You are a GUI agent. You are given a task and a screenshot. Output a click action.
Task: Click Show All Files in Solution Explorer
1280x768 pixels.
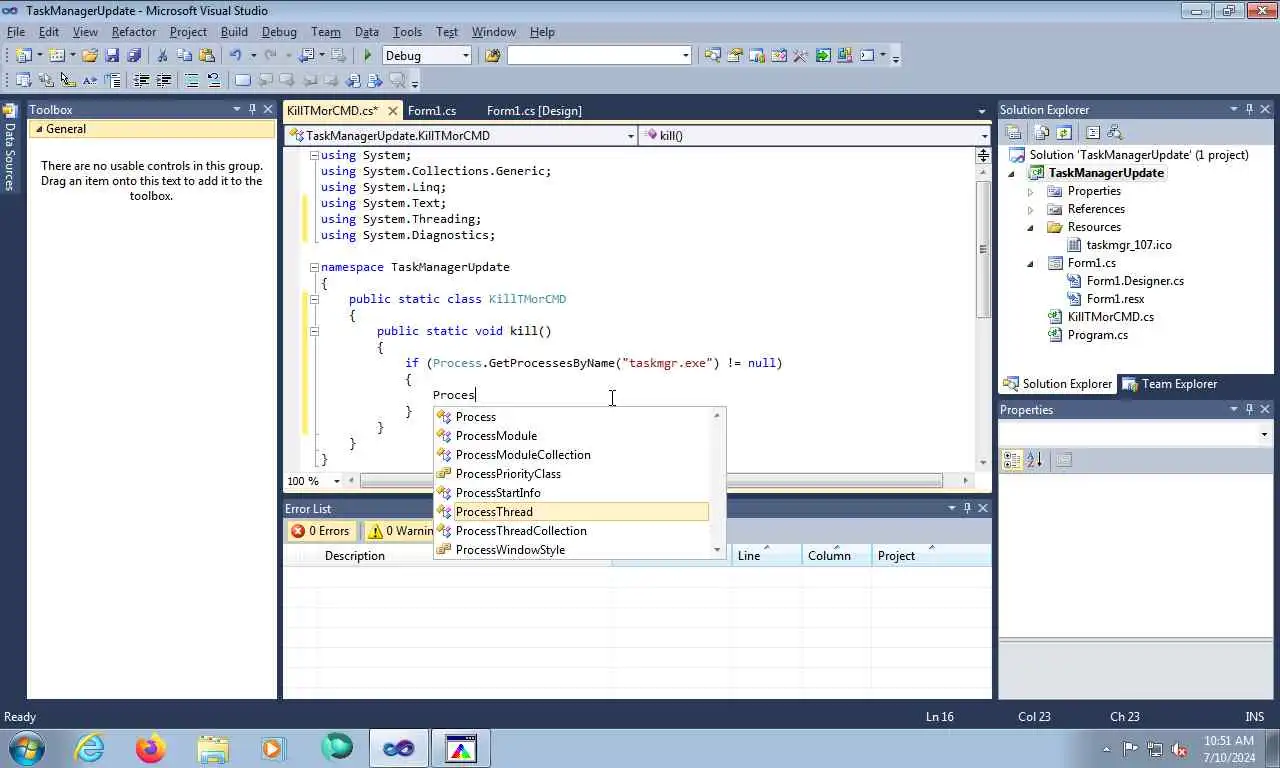point(1042,132)
